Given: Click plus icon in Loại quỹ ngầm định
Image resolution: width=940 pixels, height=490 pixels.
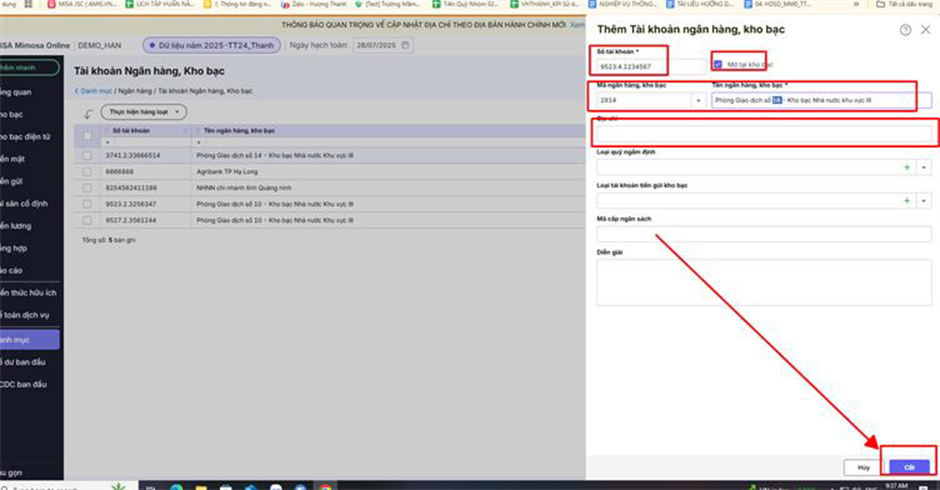Looking at the screenshot, I should point(907,168).
